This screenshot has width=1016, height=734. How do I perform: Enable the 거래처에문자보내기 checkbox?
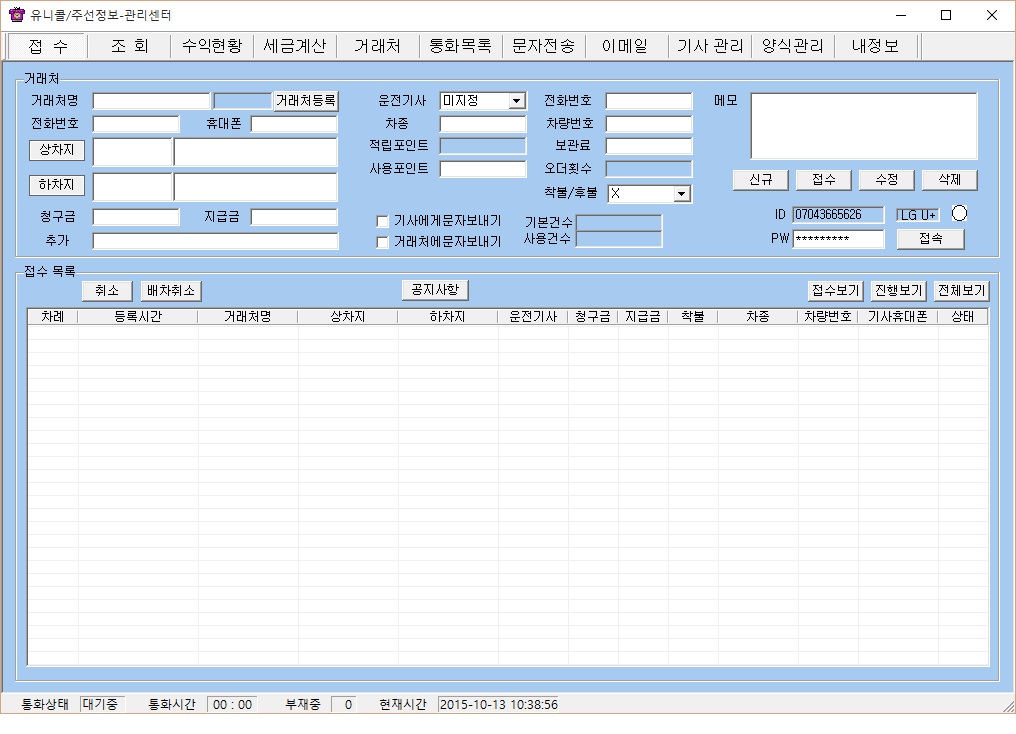pyautogui.click(x=382, y=242)
